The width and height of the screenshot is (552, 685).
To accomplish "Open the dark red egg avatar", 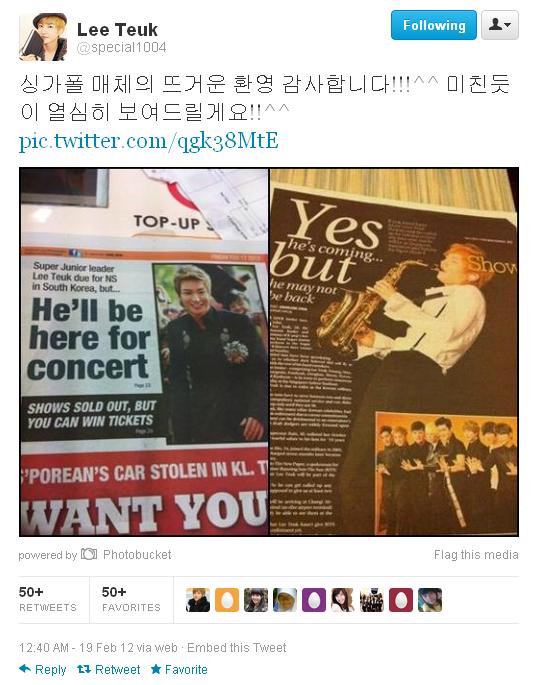I will (400, 599).
